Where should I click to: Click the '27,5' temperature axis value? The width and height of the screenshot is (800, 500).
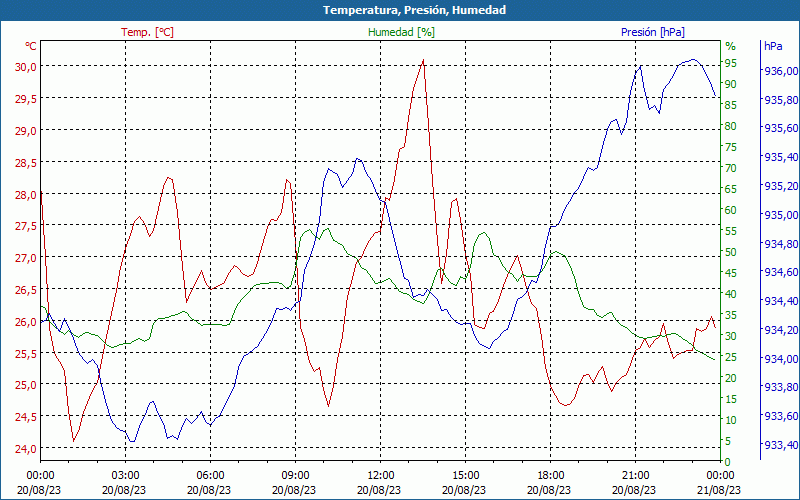(26, 226)
